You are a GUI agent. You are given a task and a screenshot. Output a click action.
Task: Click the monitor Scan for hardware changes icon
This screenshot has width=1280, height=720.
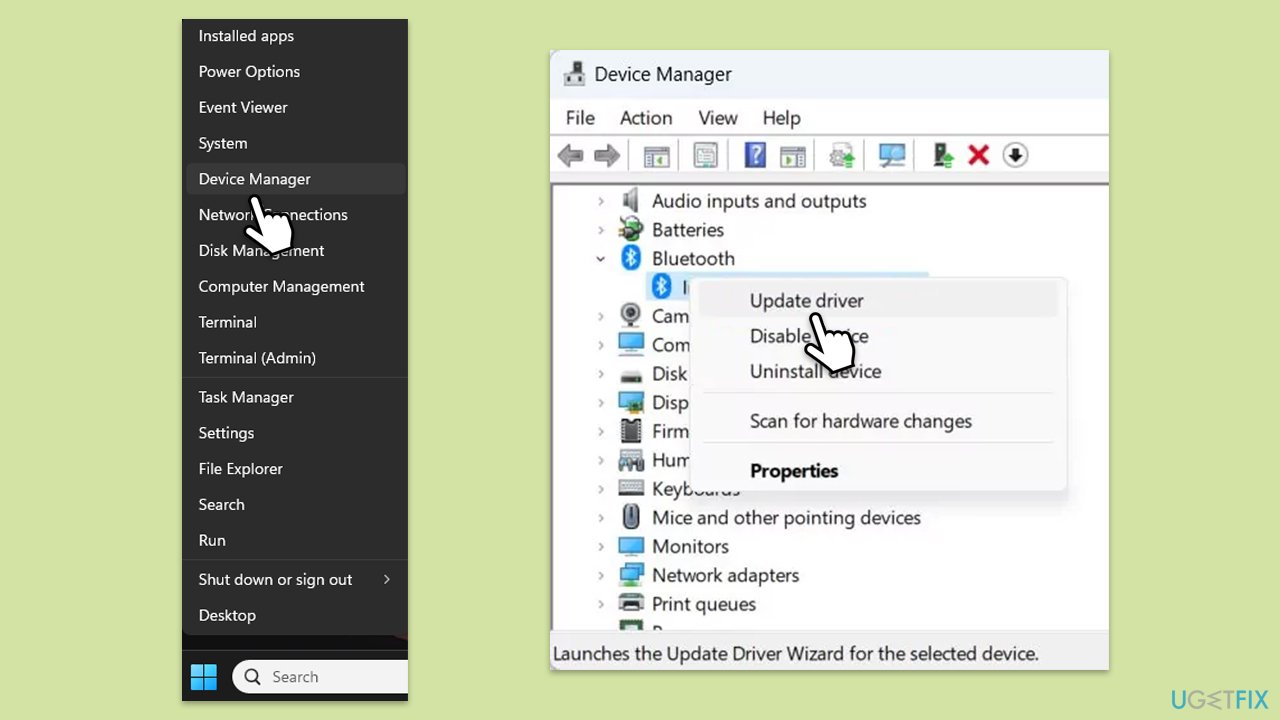(891, 155)
